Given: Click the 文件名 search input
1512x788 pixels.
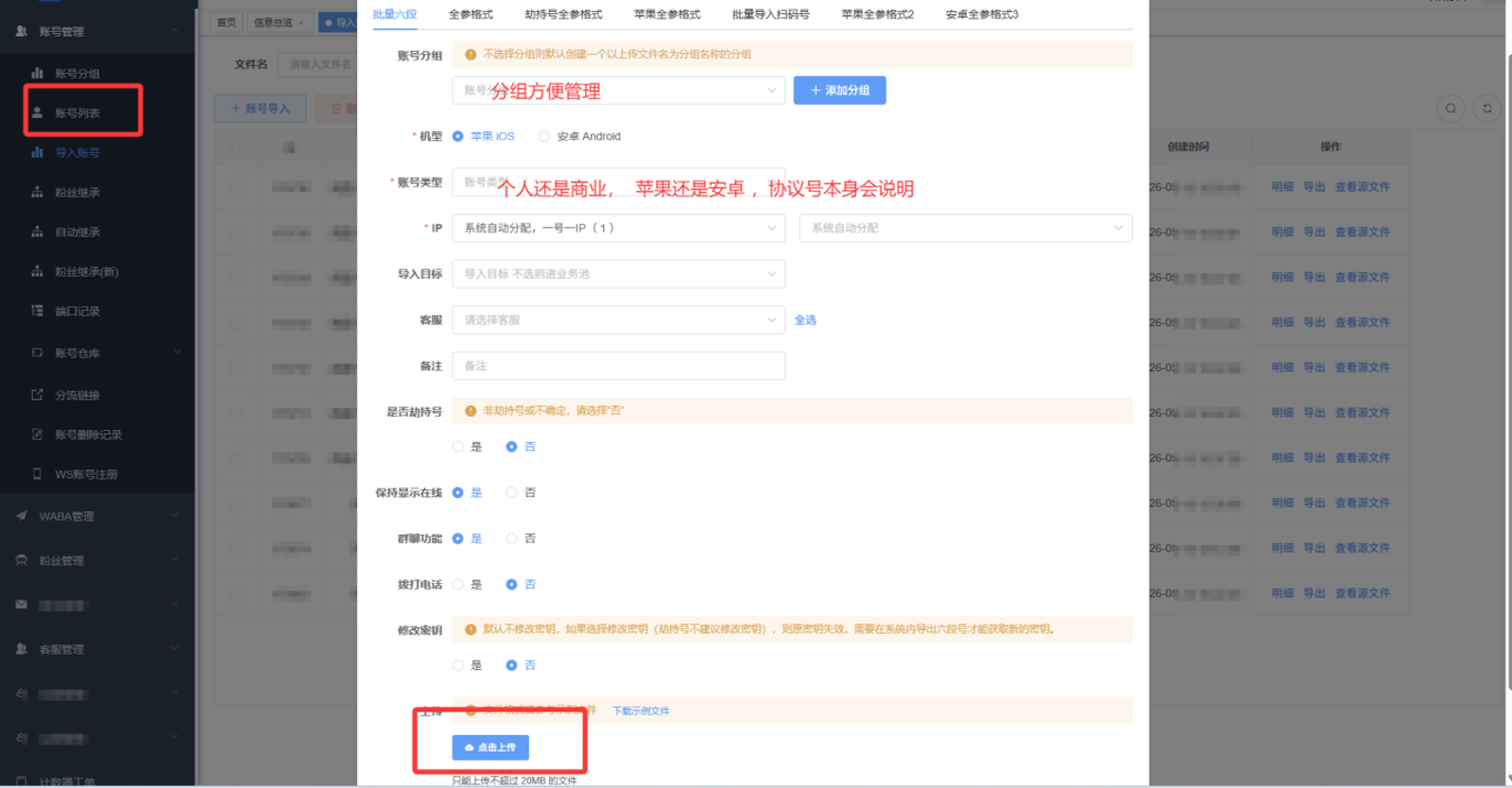Looking at the screenshot, I should [x=318, y=64].
